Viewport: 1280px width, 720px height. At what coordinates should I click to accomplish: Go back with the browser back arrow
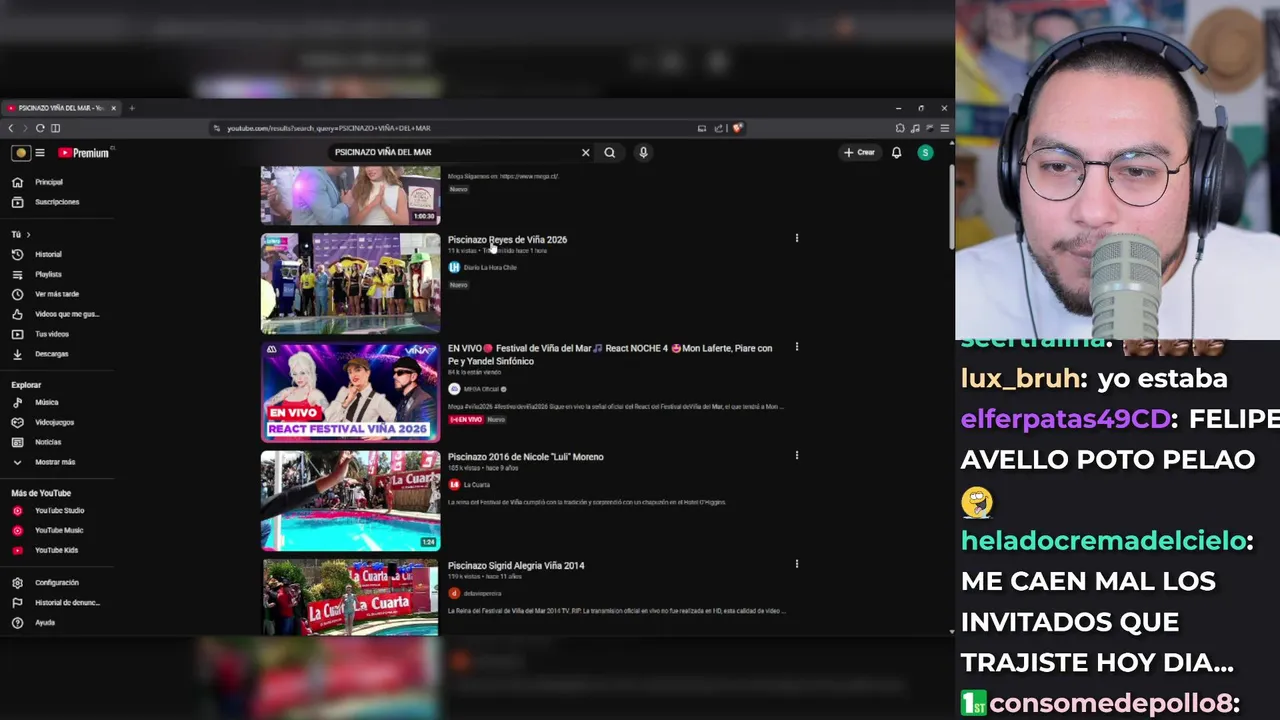11,128
